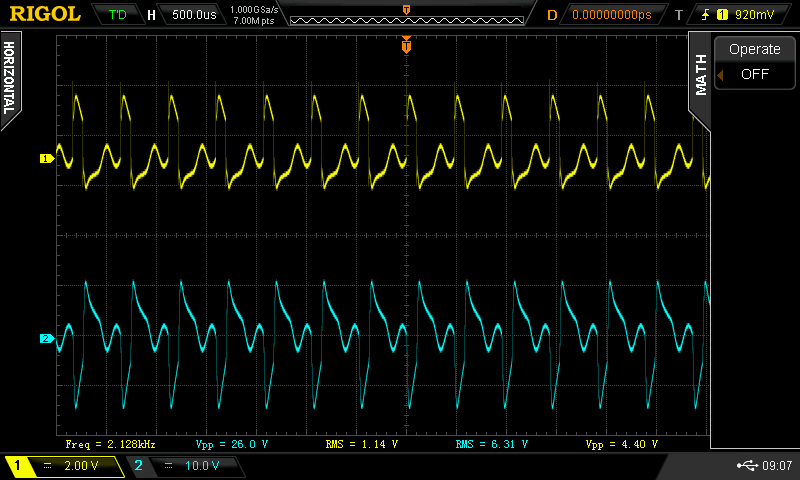Select the 920mV trigger level value
Screen dimensions: 800x480
click(755, 15)
